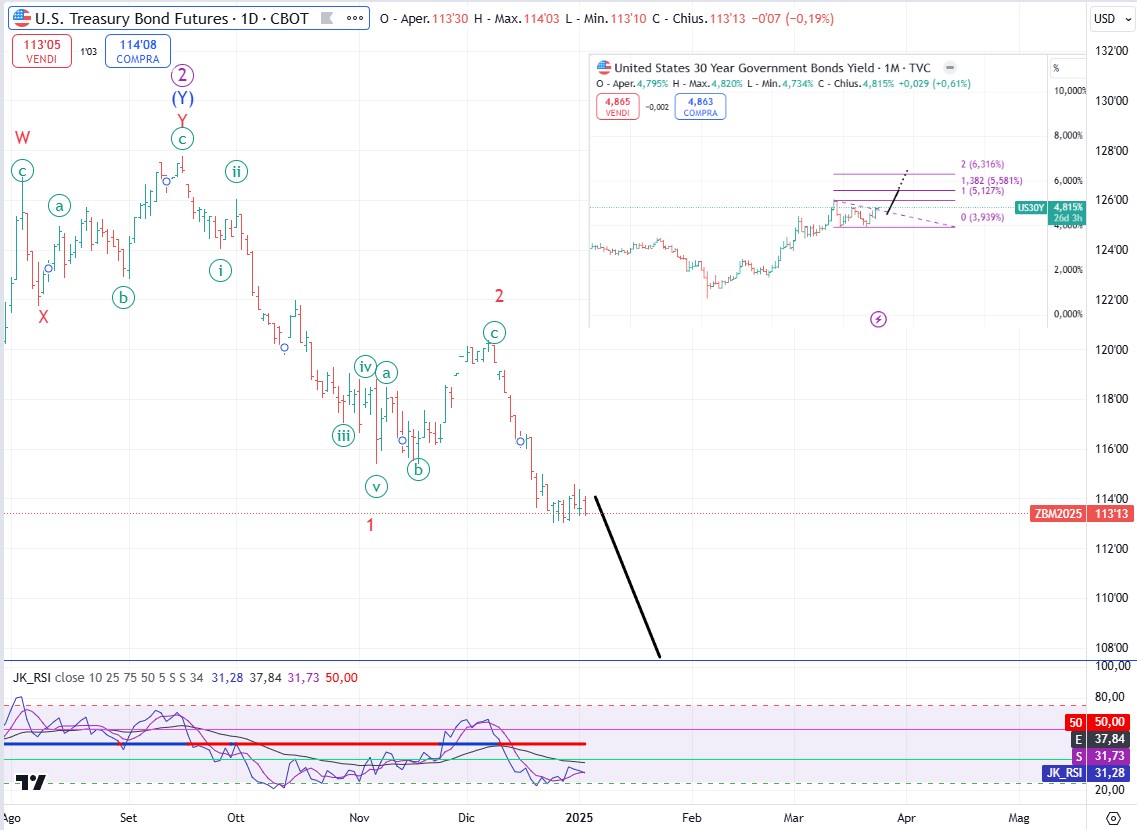Open the U.S. Treasury Bond Futures symbol title

click(x=172, y=18)
